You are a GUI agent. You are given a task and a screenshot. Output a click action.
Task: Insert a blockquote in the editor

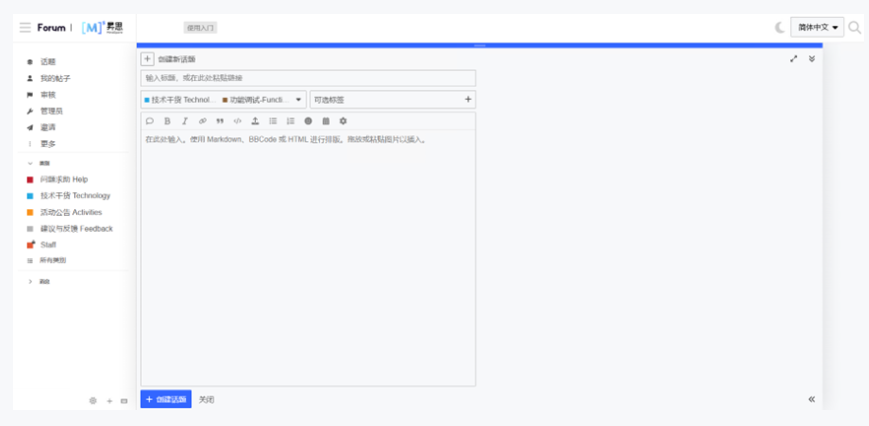coord(220,121)
